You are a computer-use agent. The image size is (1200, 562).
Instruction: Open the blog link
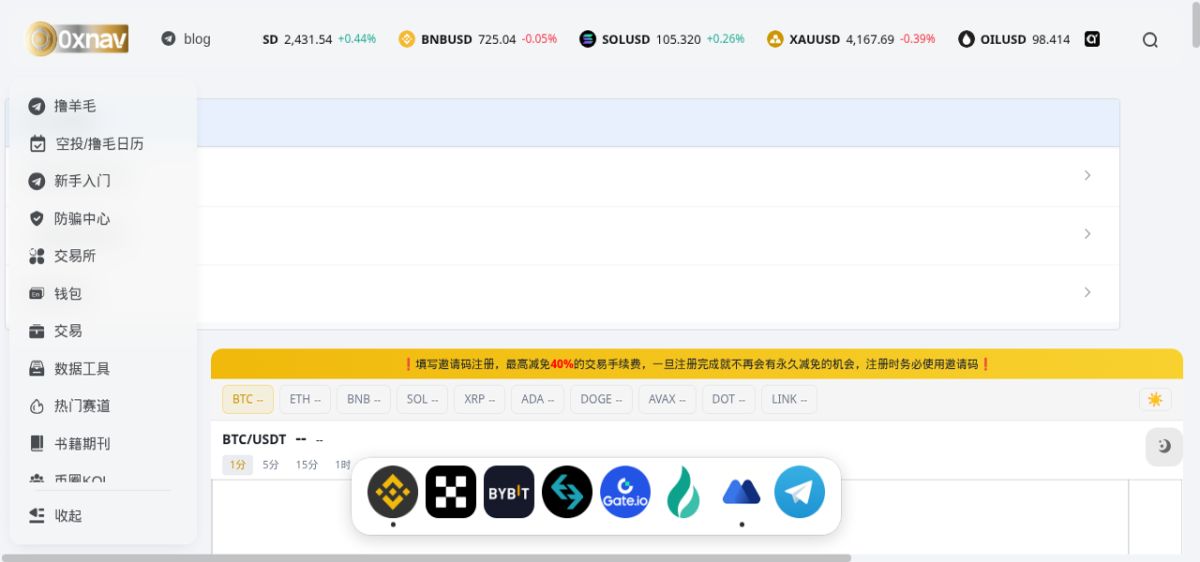pos(197,39)
